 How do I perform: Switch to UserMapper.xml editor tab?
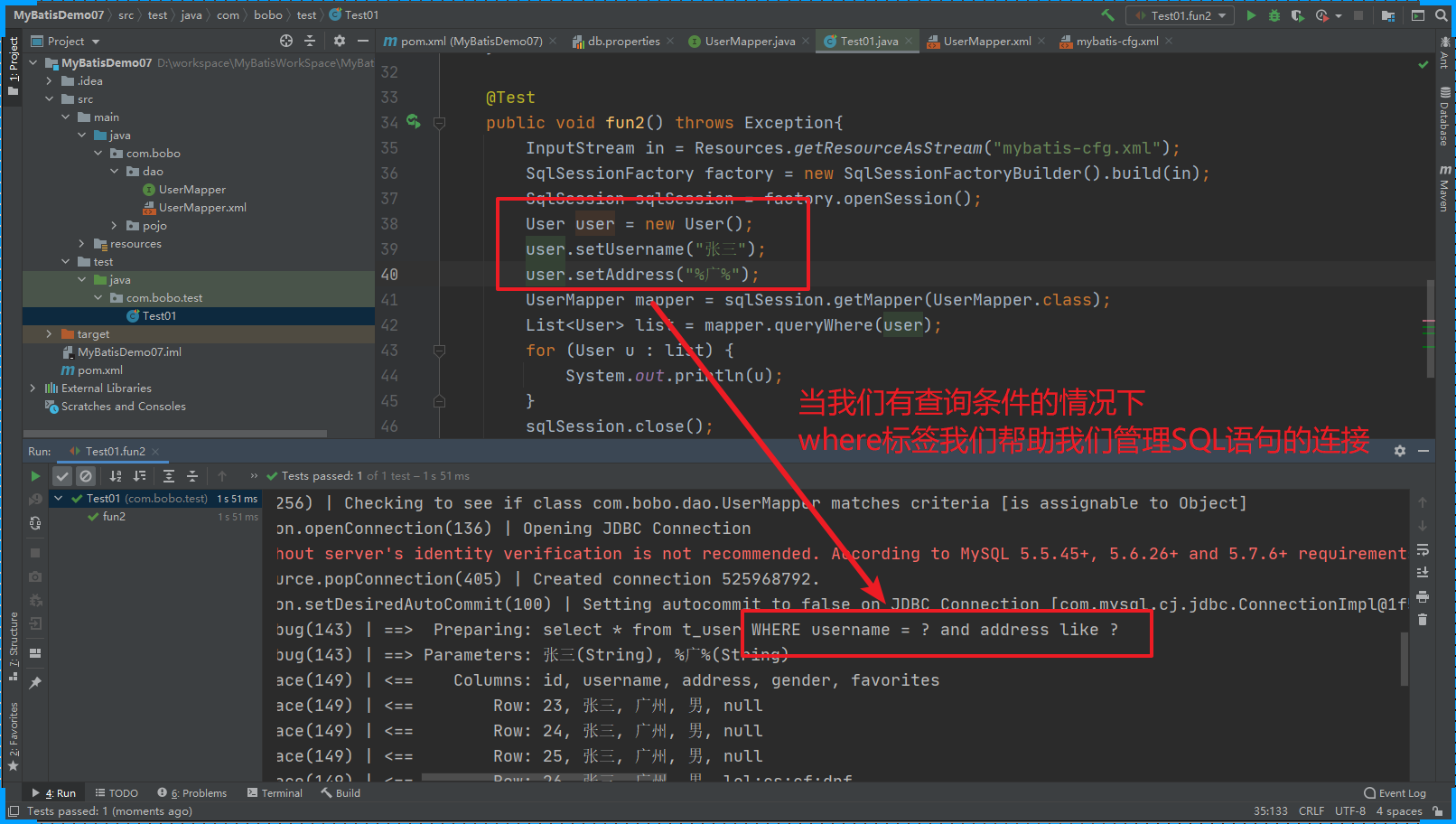coord(987,41)
